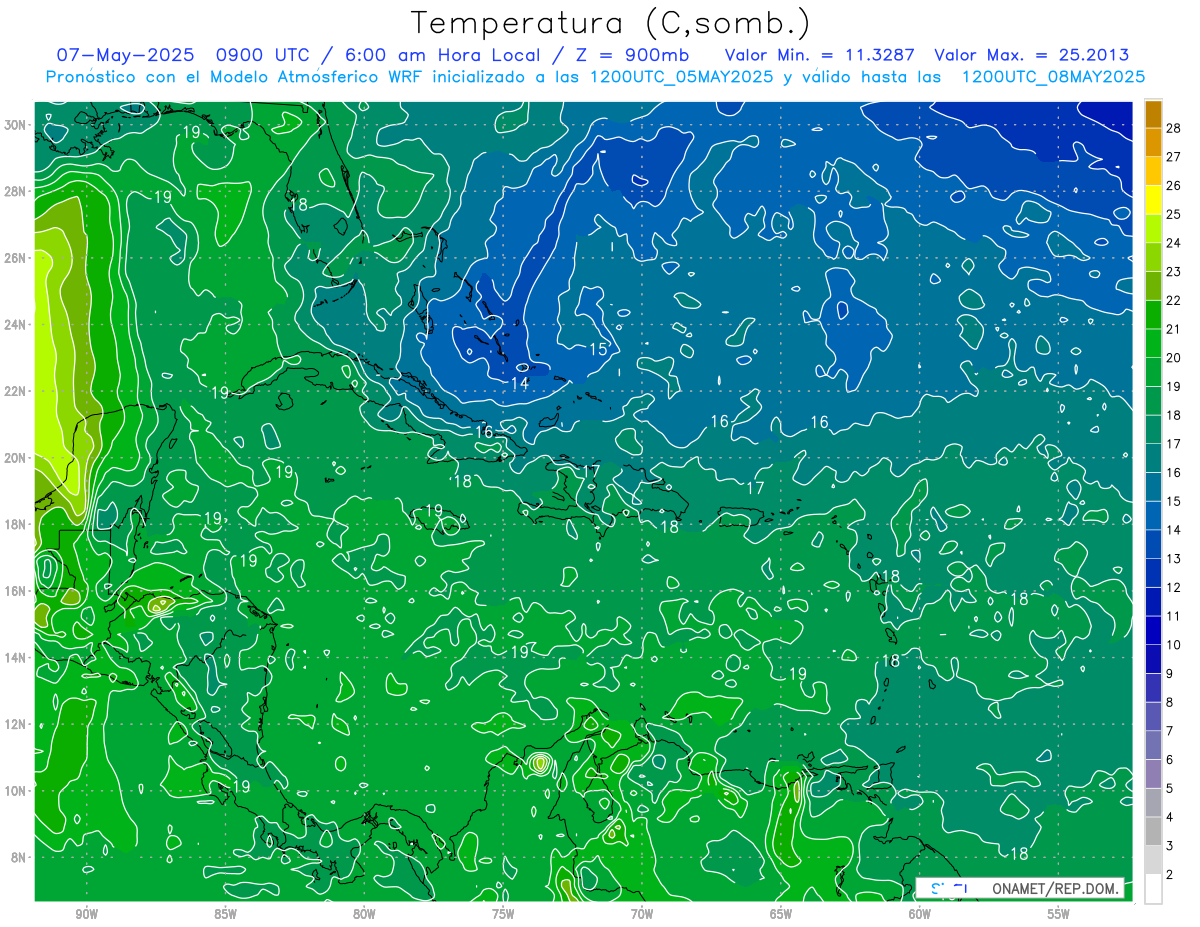Click the "14N" latitude axis label

pyautogui.click(x=16, y=657)
